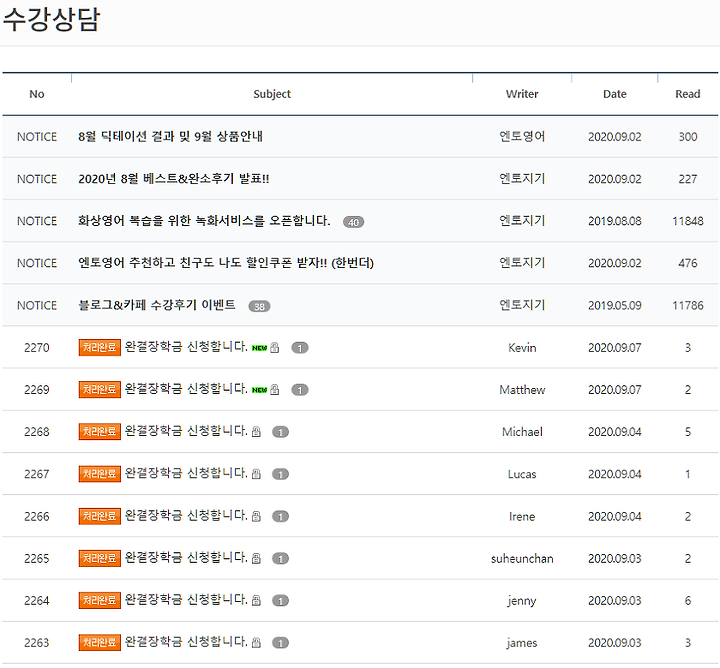Image resolution: width=720 pixels, height=668 pixels.
Task: Click the Writer column header
Action: tap(522, 94)
